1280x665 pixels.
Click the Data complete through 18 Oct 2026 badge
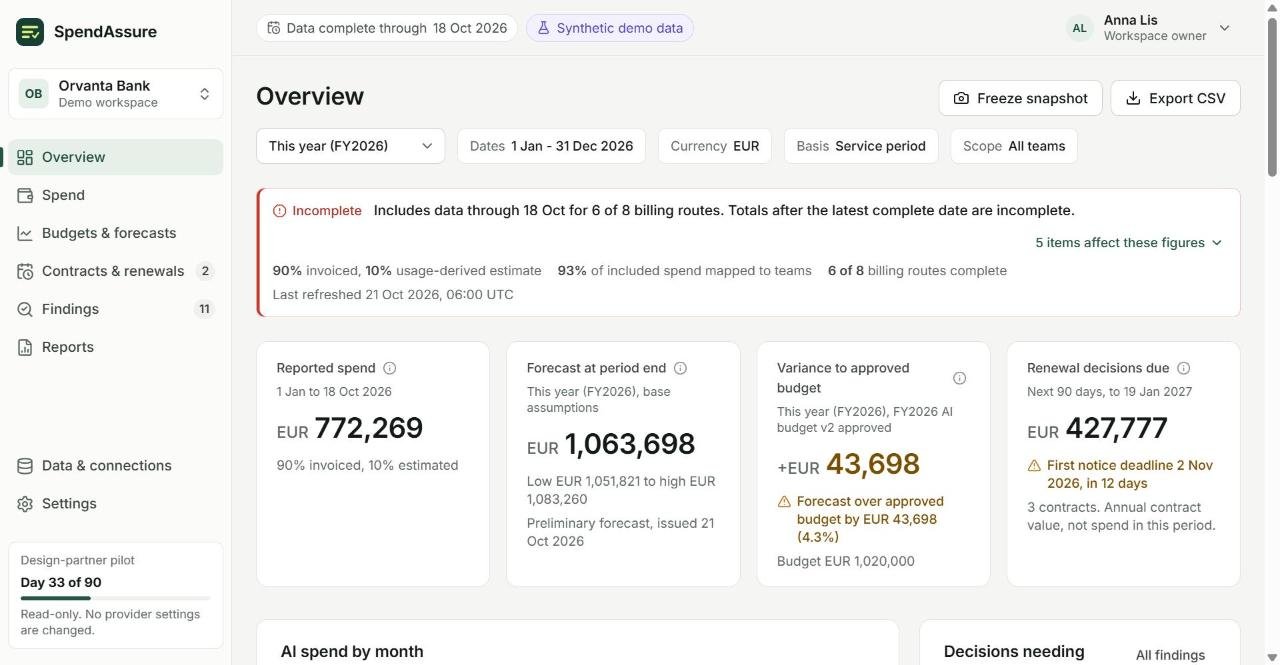pos(386,28)
